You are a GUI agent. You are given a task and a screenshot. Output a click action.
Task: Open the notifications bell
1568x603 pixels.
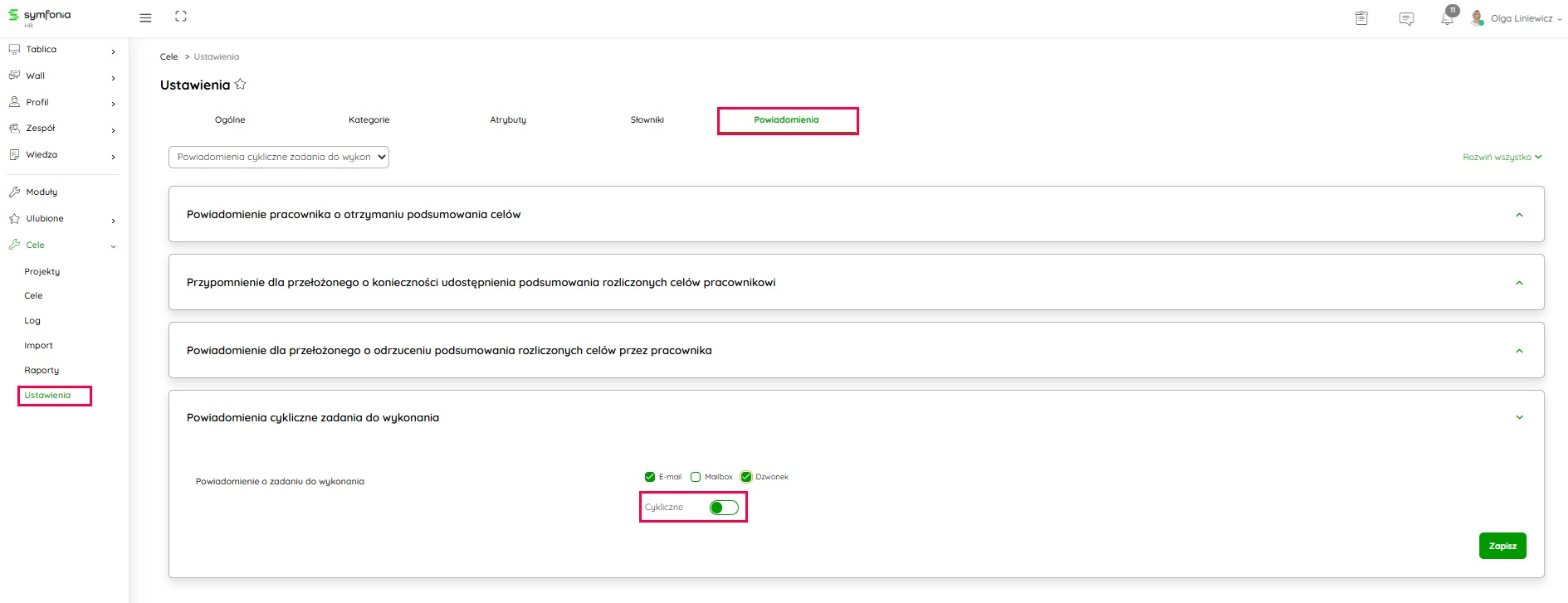[1447, 18]
